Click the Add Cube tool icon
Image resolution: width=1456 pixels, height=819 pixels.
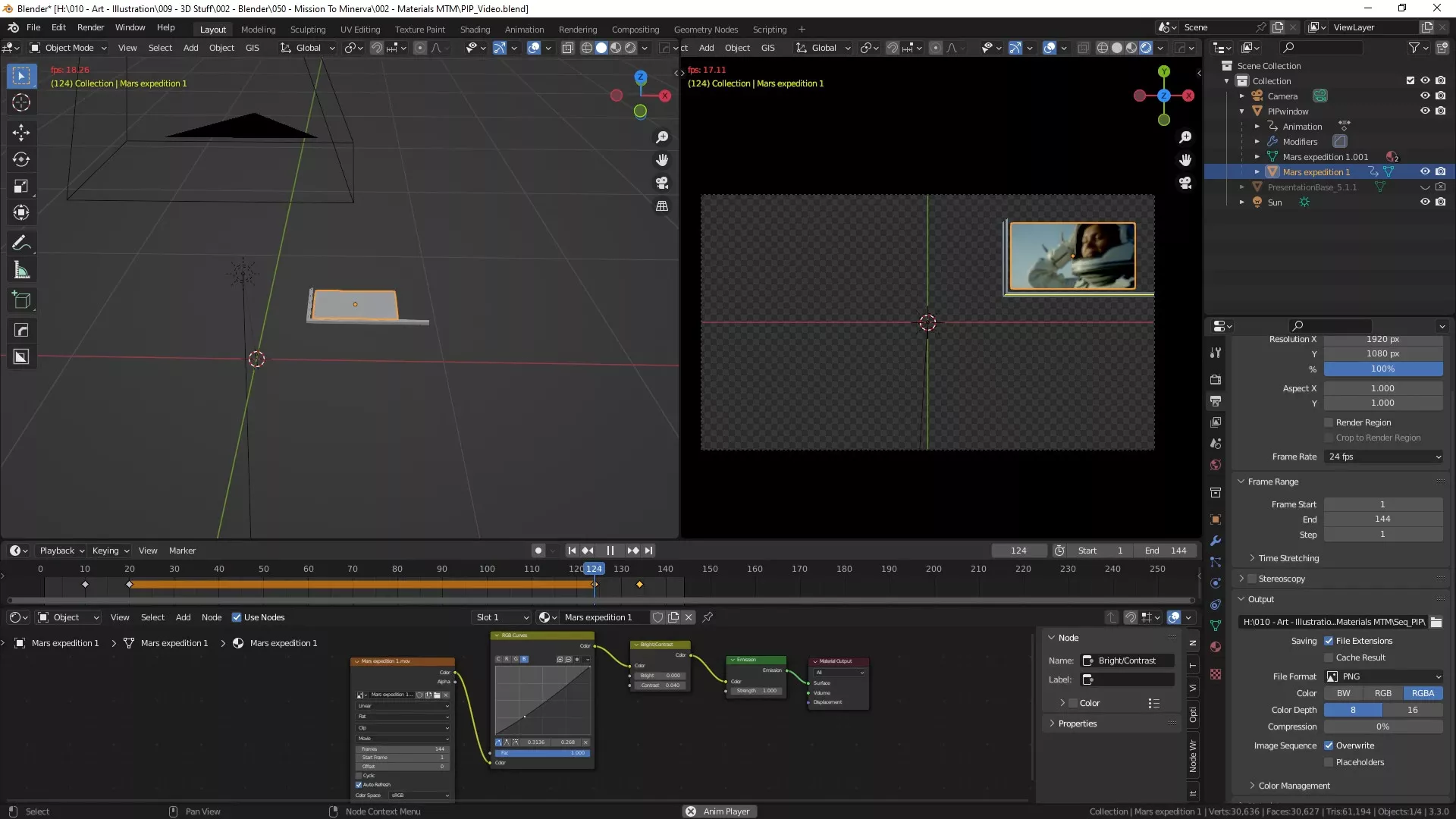click(21, 300)
